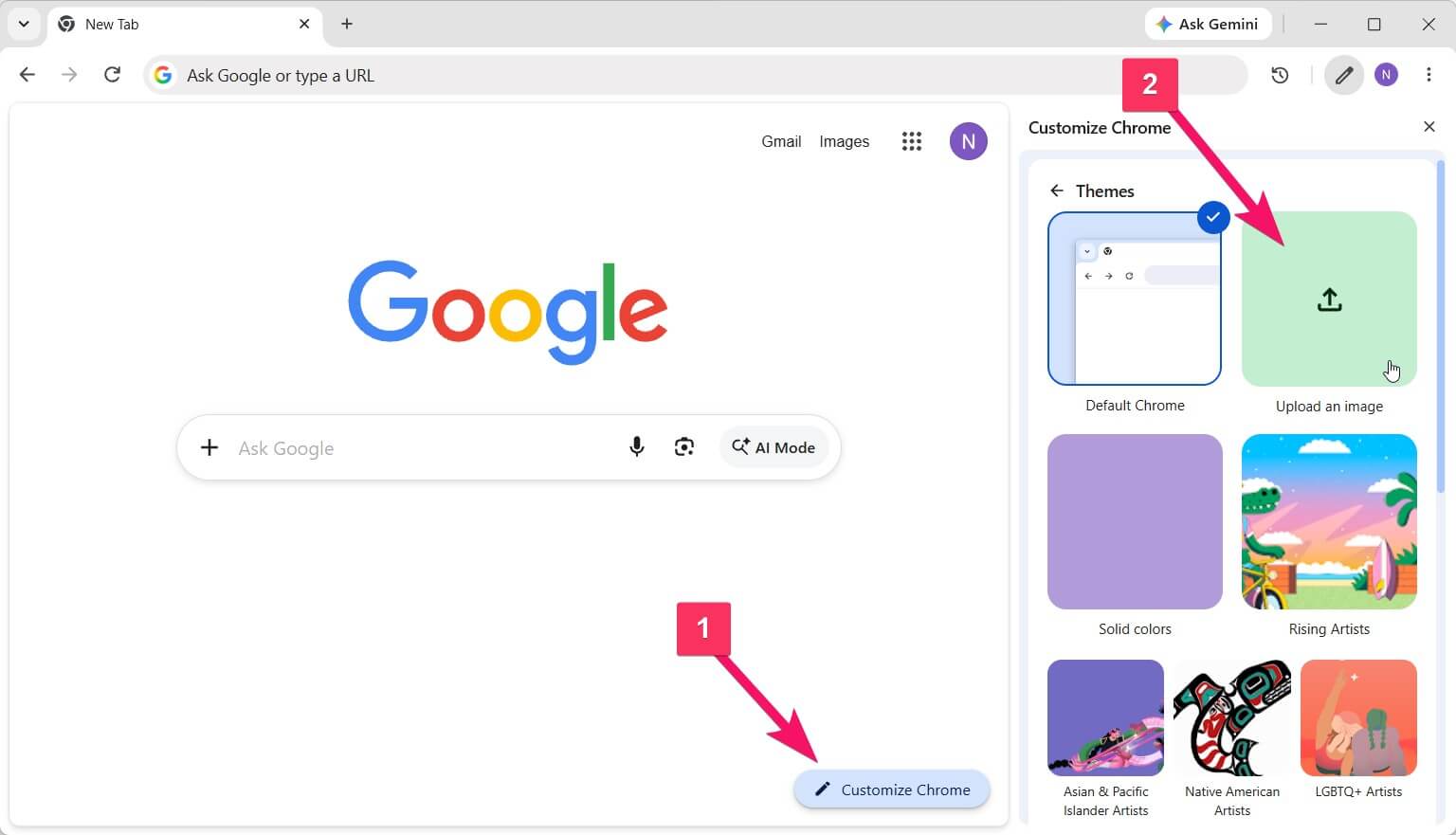Click the browser back arrow
The width and height of the screenshot is (1456, 835).
pyautogui.click(x=27, y=75)
